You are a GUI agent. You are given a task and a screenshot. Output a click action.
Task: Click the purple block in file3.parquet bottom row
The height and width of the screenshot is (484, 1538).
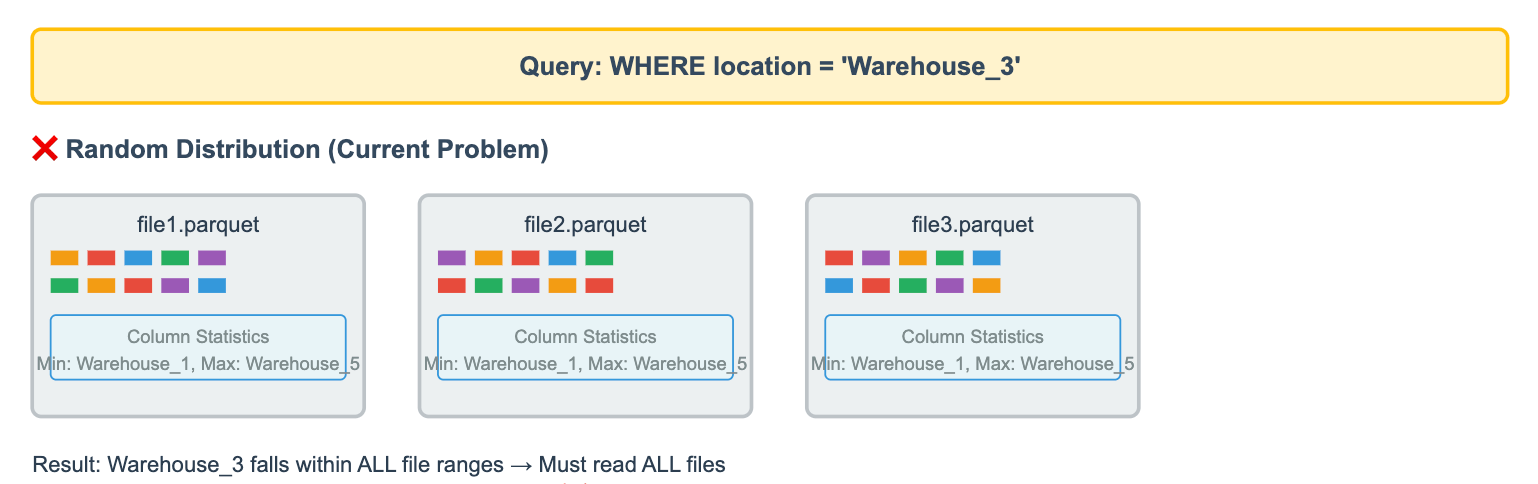click(950, 286)
